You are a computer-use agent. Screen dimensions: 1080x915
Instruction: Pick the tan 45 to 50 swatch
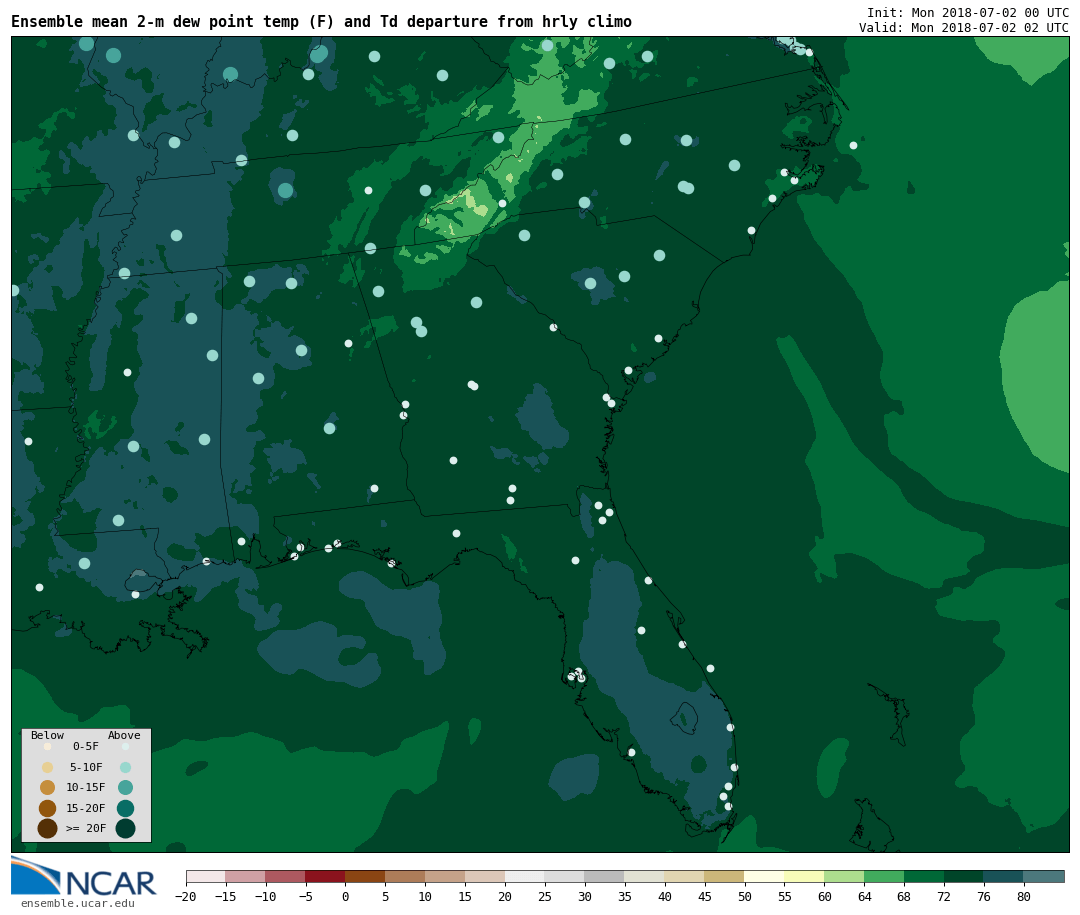tap(725, 877)
